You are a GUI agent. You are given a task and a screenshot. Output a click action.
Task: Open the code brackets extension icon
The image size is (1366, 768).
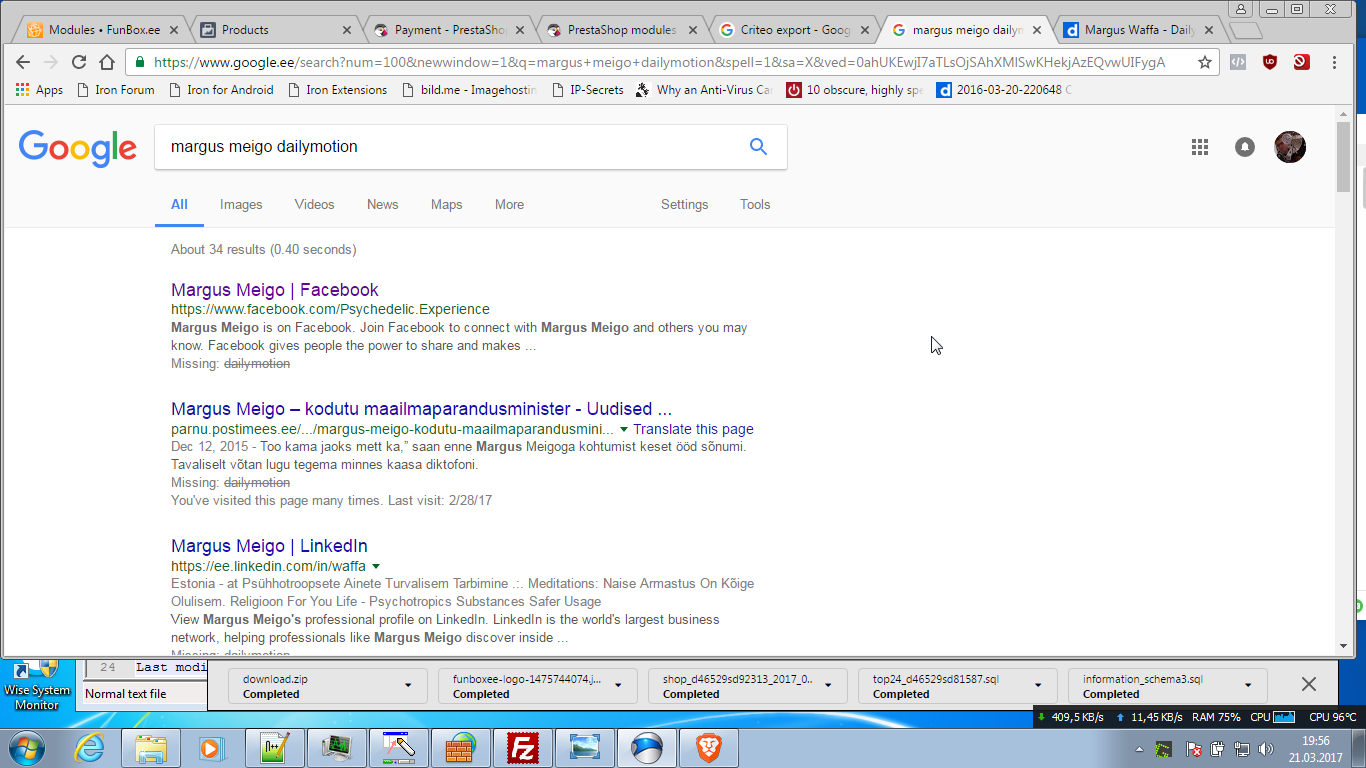pyautogui.click(x=1238, y=62)
